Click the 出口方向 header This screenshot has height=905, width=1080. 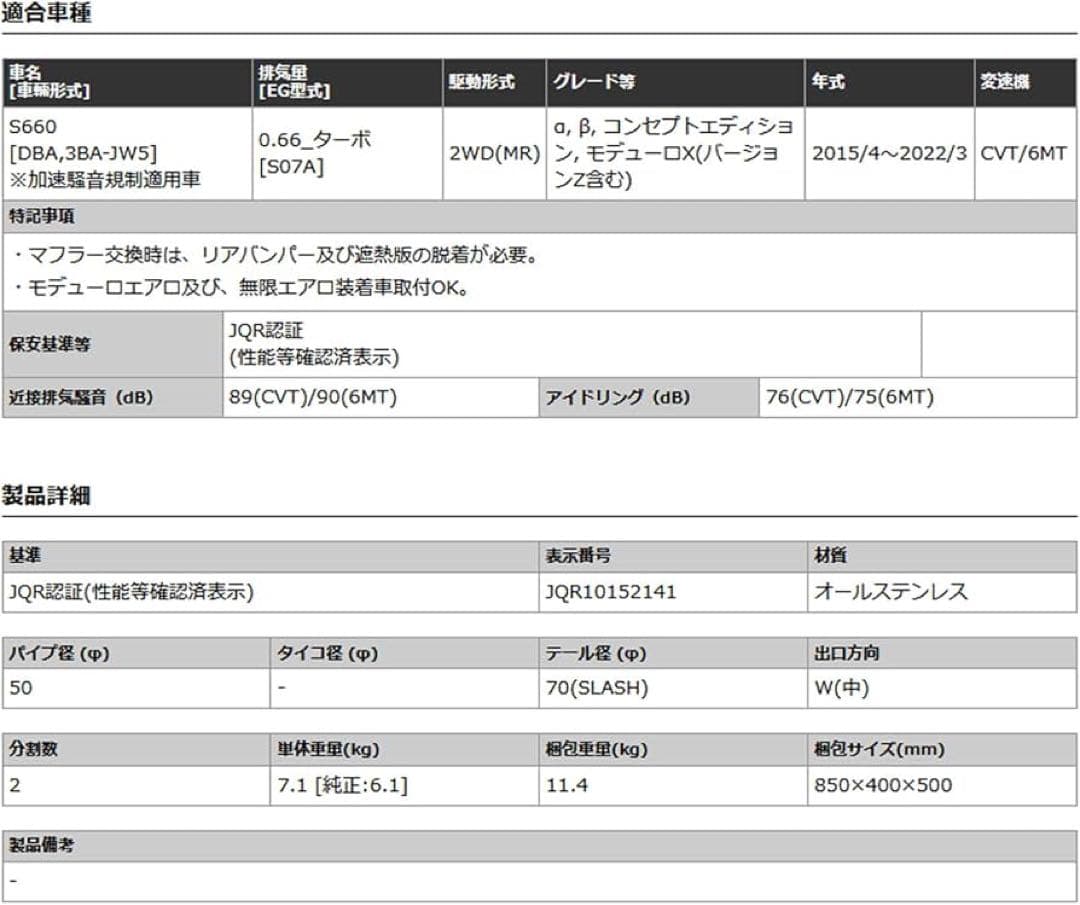pyautogui.click(x=942, y=653)
